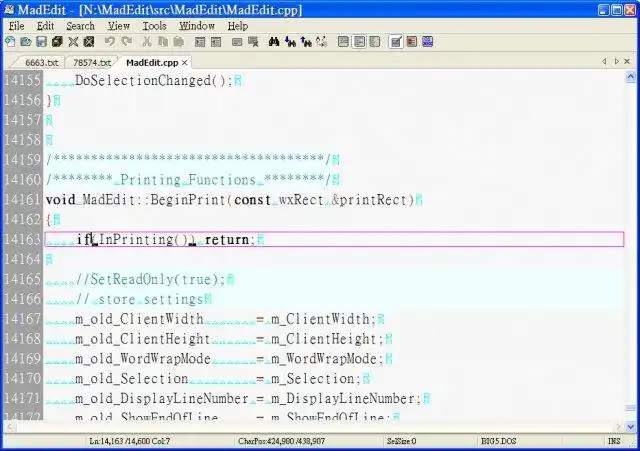Click m_DisplayLineNumber on line 14171
The image size is (640, 451).
pos(343,398)
